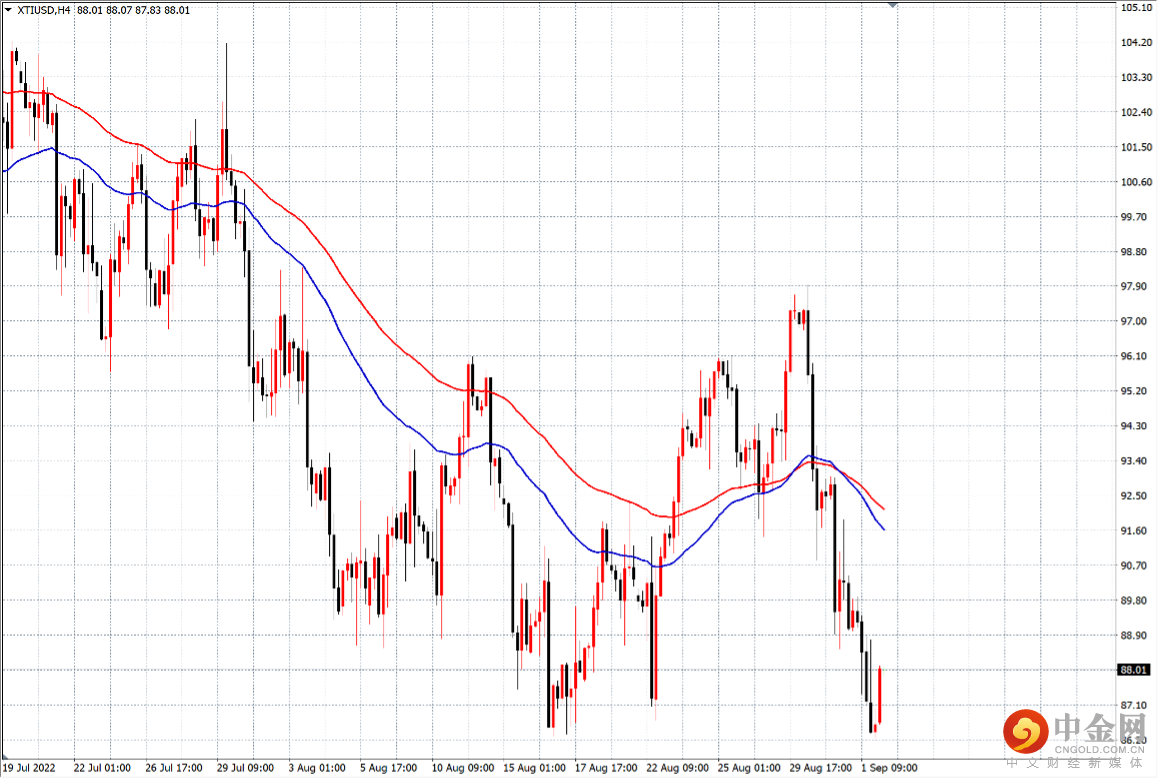
Task: Click price level 98.80 on the scale
Action: [x=1136, y=251]
